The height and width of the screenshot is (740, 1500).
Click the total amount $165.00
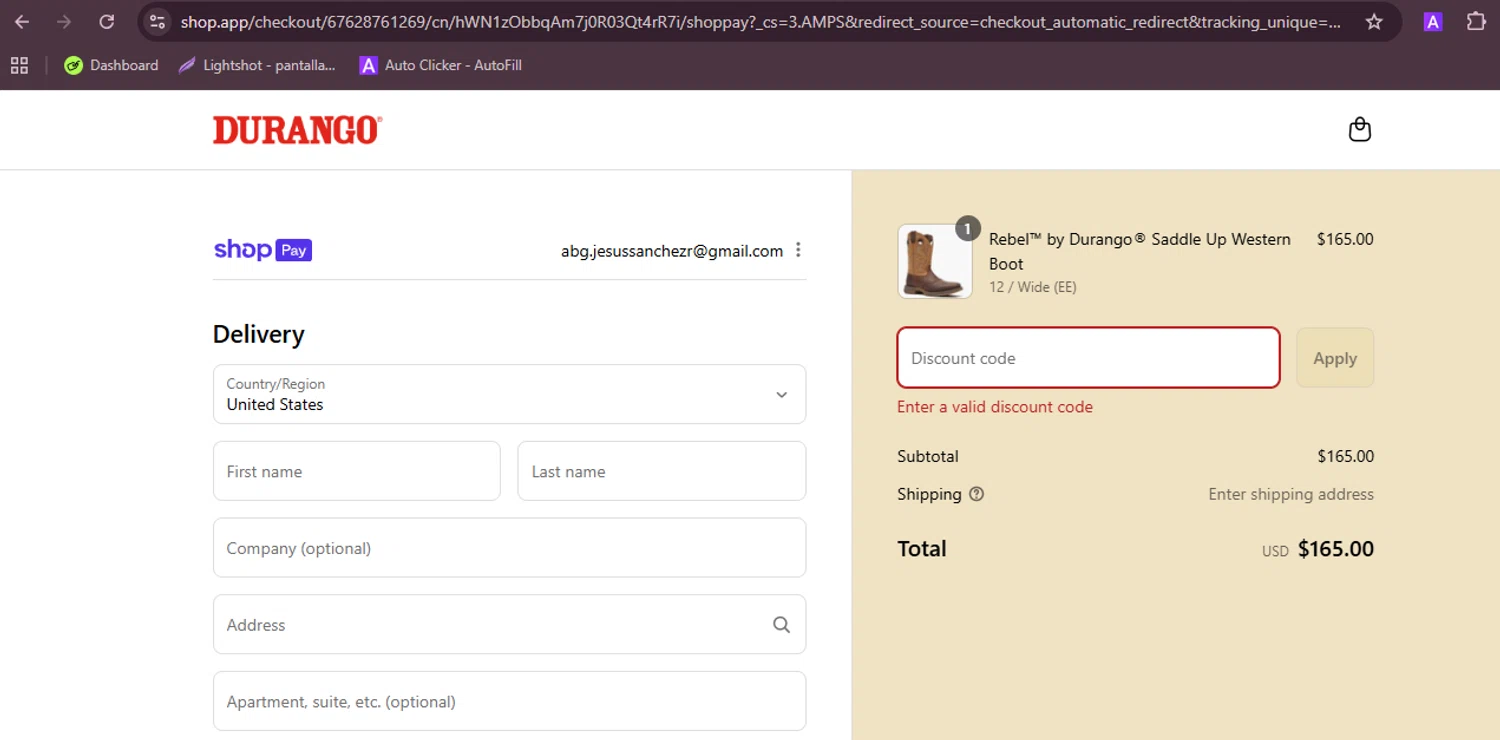tap(1335, 549)
